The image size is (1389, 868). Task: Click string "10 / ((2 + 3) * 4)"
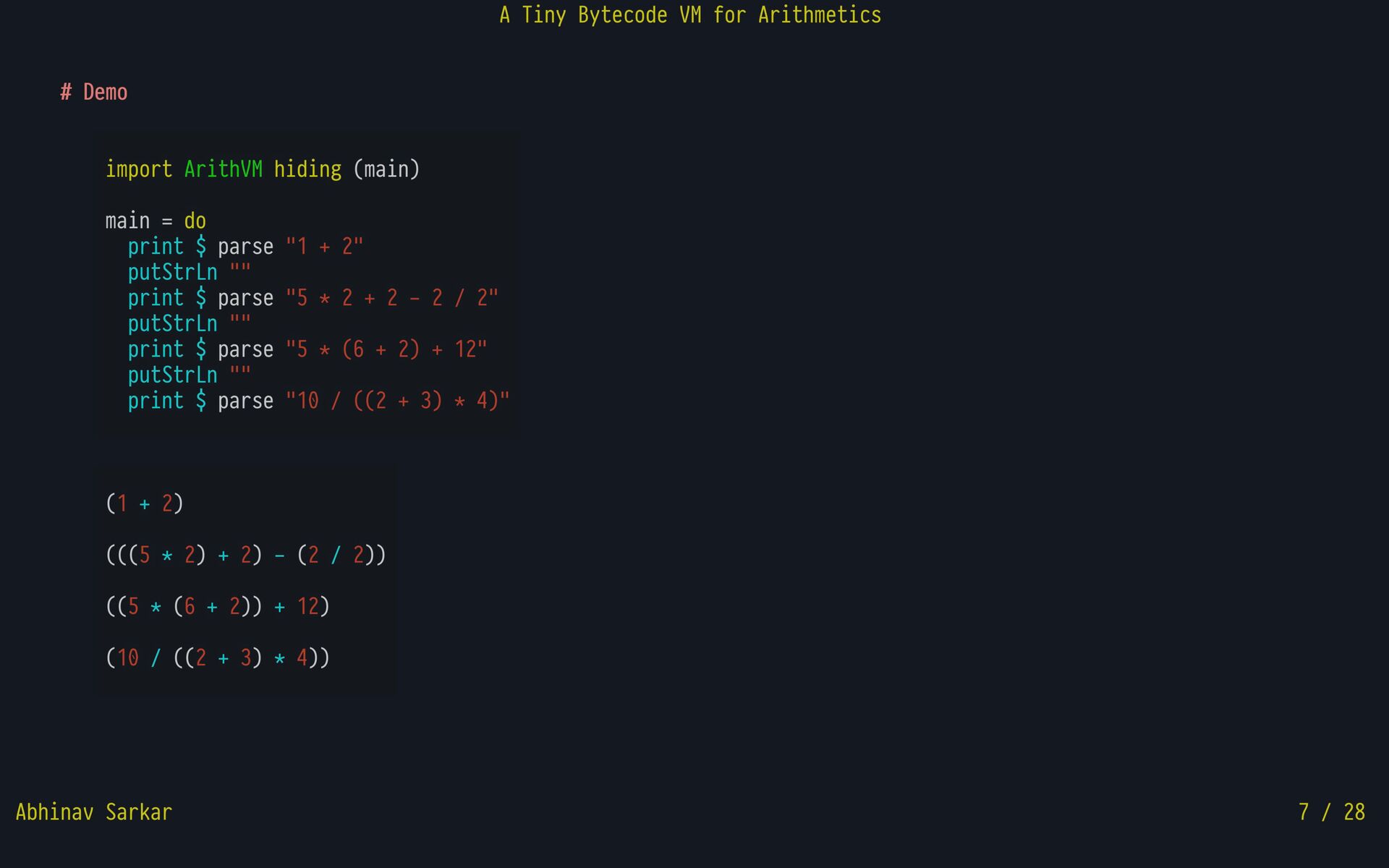point(397,401)
